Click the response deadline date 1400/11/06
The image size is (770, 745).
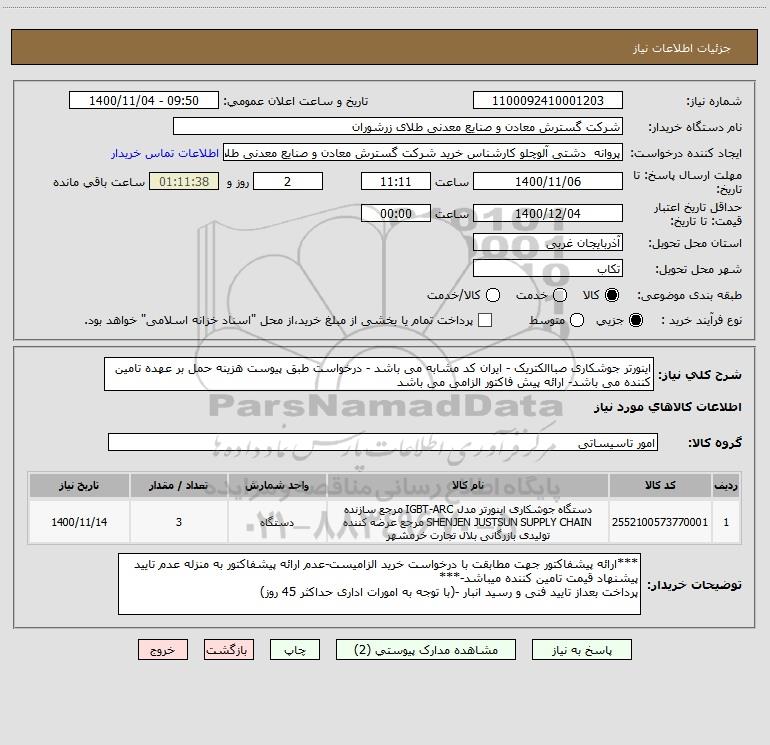click(548, 181)
